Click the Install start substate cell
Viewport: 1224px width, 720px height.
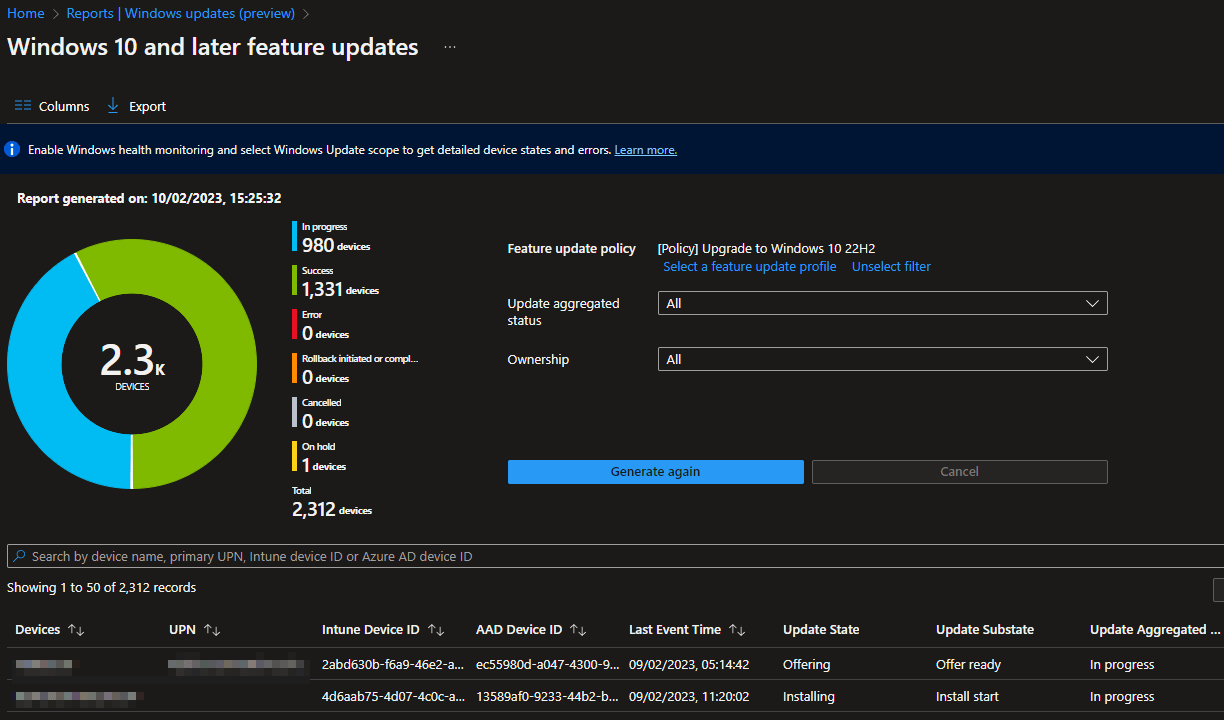pyautogui.click(x=967, y=697)
